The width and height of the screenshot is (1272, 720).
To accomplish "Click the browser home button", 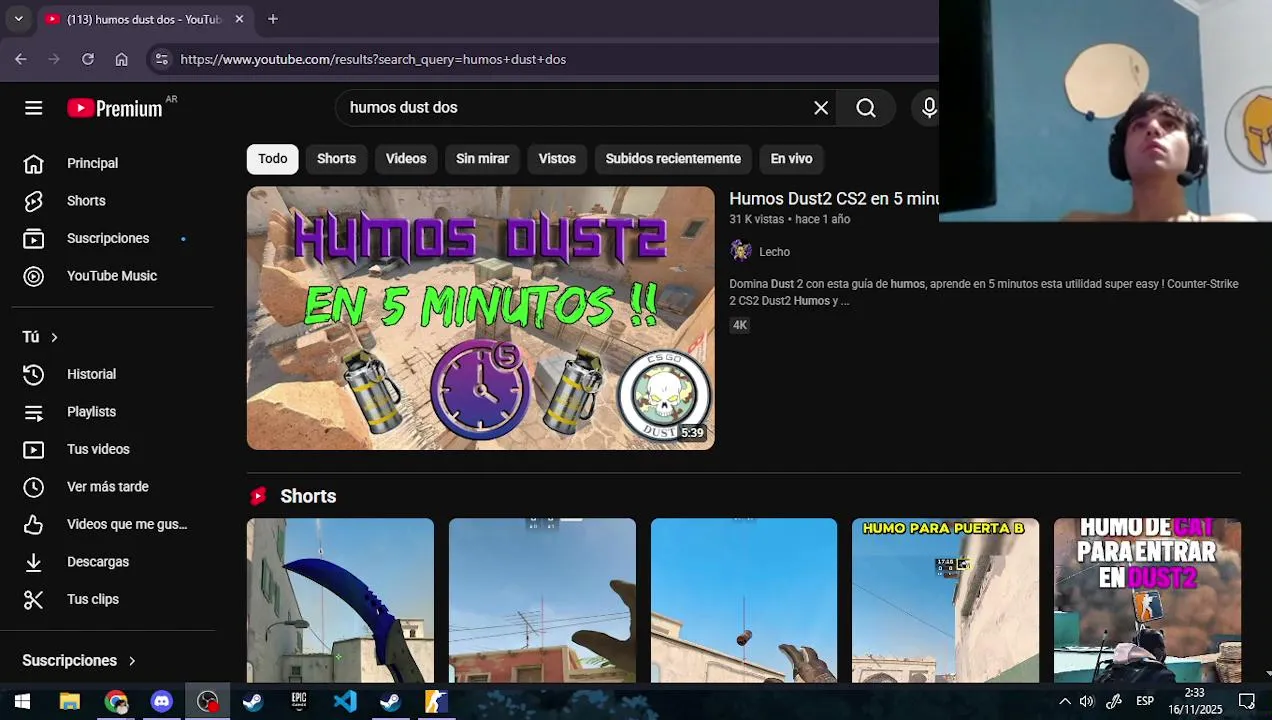I will pyautogui.click(x=122, y=59).
